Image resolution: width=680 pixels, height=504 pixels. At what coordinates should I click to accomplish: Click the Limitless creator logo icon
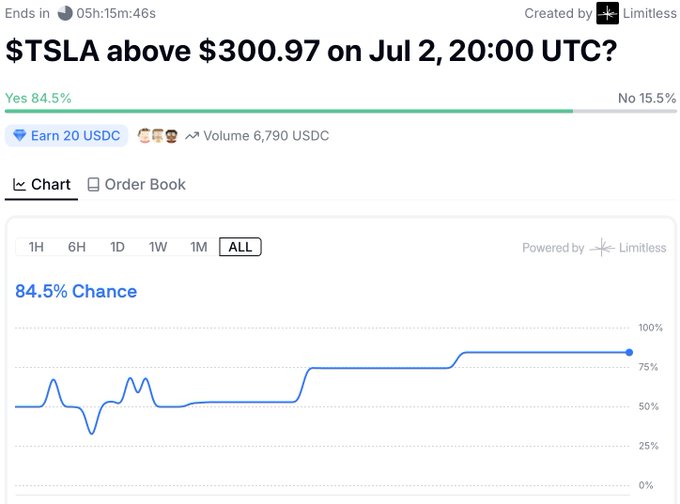click(x=607, y=13)
